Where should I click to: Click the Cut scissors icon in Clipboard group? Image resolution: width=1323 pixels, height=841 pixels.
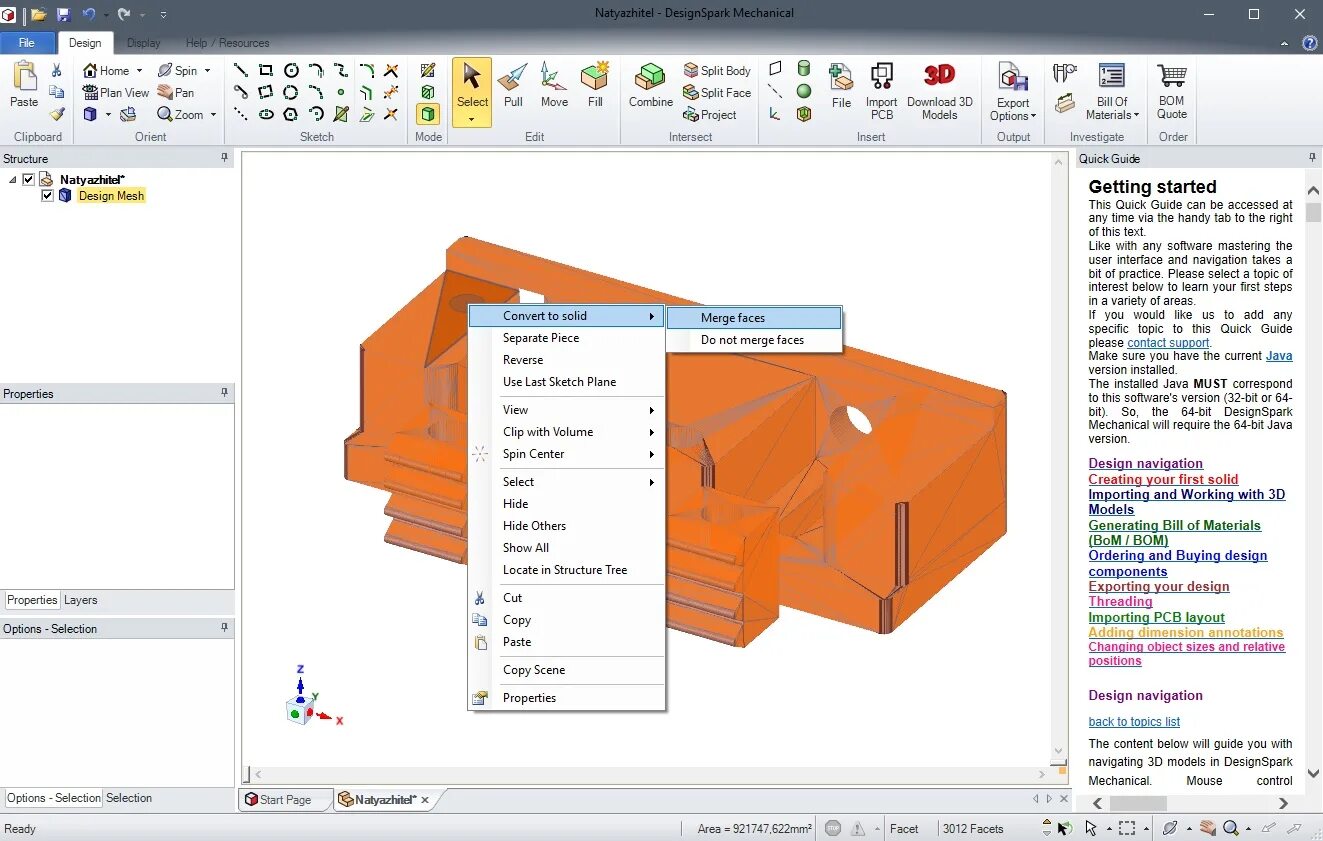coord(57,71)
